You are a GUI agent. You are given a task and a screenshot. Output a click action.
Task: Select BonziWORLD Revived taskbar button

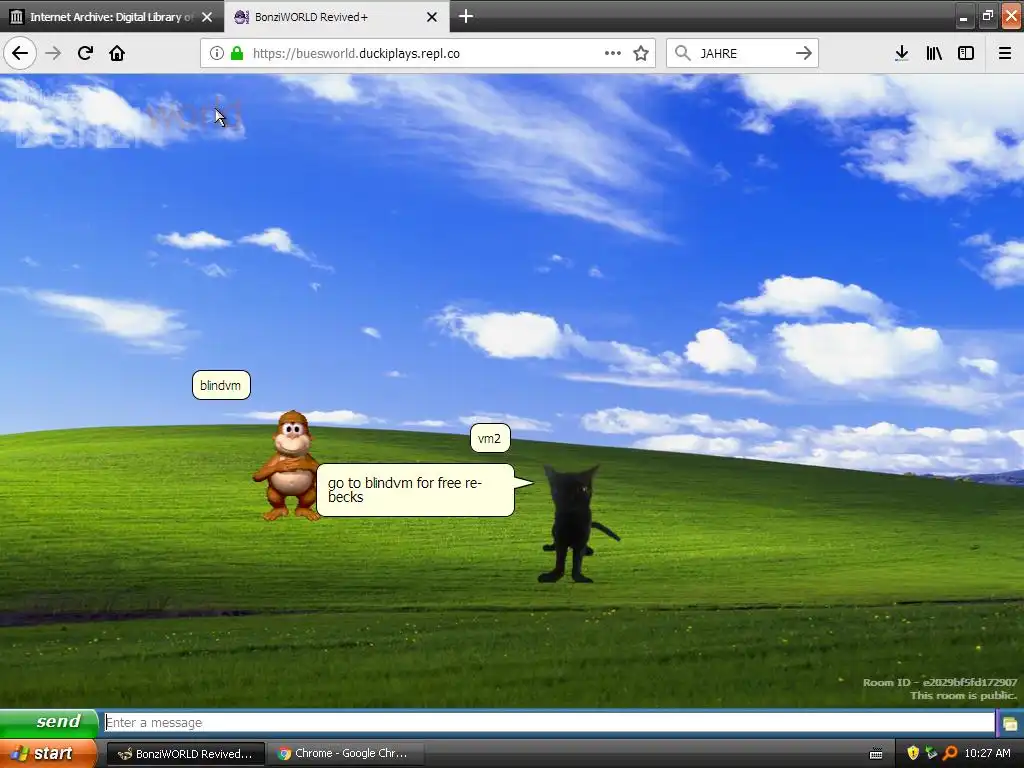click(x=185, y=754)
